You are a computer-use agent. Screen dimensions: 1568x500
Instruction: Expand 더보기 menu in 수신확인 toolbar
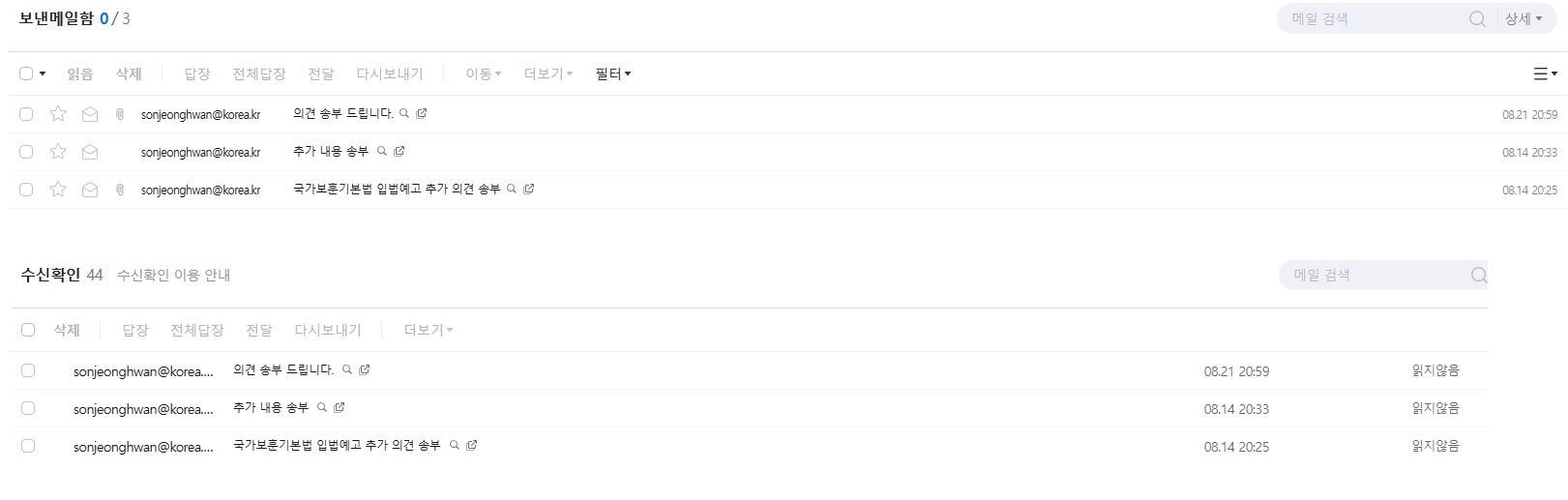[429, 330]
